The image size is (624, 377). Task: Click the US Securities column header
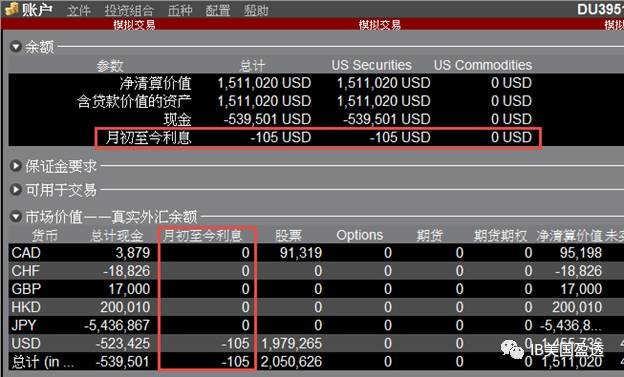tap(371, 65)
